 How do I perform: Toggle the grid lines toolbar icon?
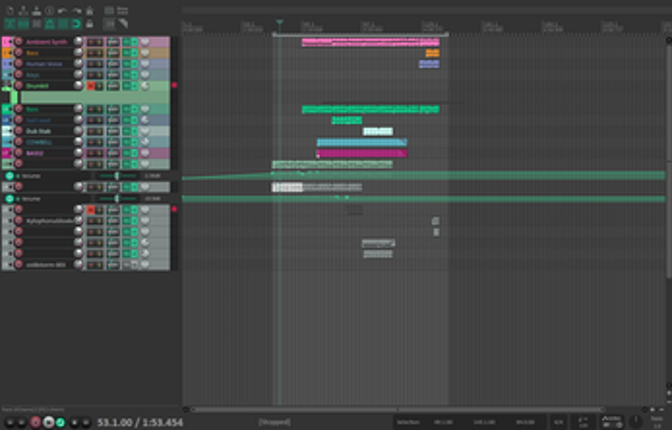point(35,23)
